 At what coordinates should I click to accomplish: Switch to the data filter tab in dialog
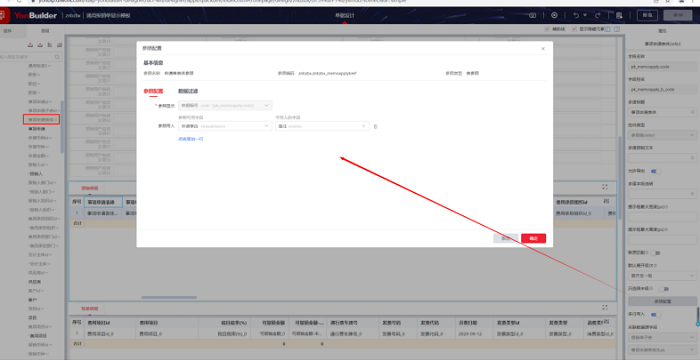click(x=188, y=91)
